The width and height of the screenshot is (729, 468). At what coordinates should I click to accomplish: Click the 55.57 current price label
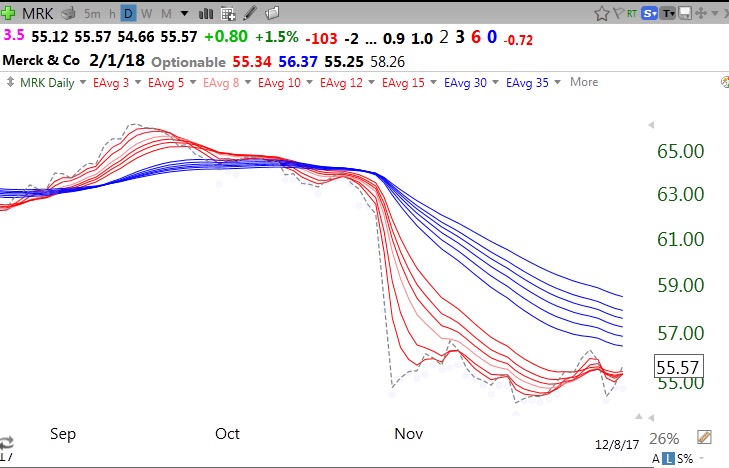(x=678, y=367)
